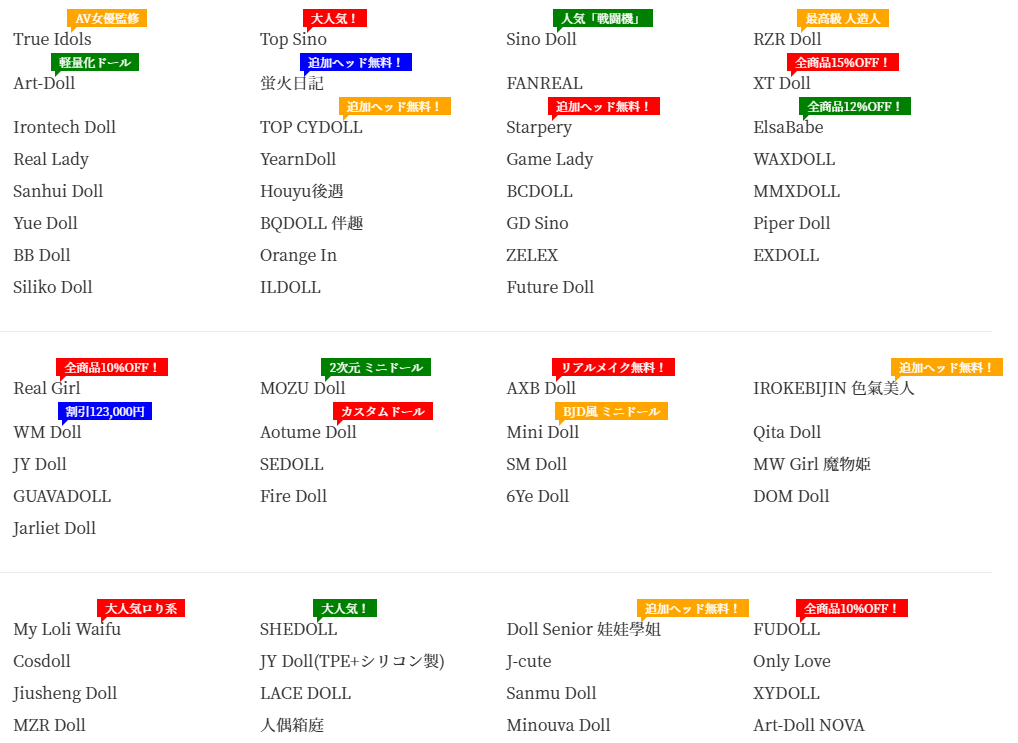Click the Irontech Doll link
This screenshot has width=1018, height=743.
(x=64, y=127)
